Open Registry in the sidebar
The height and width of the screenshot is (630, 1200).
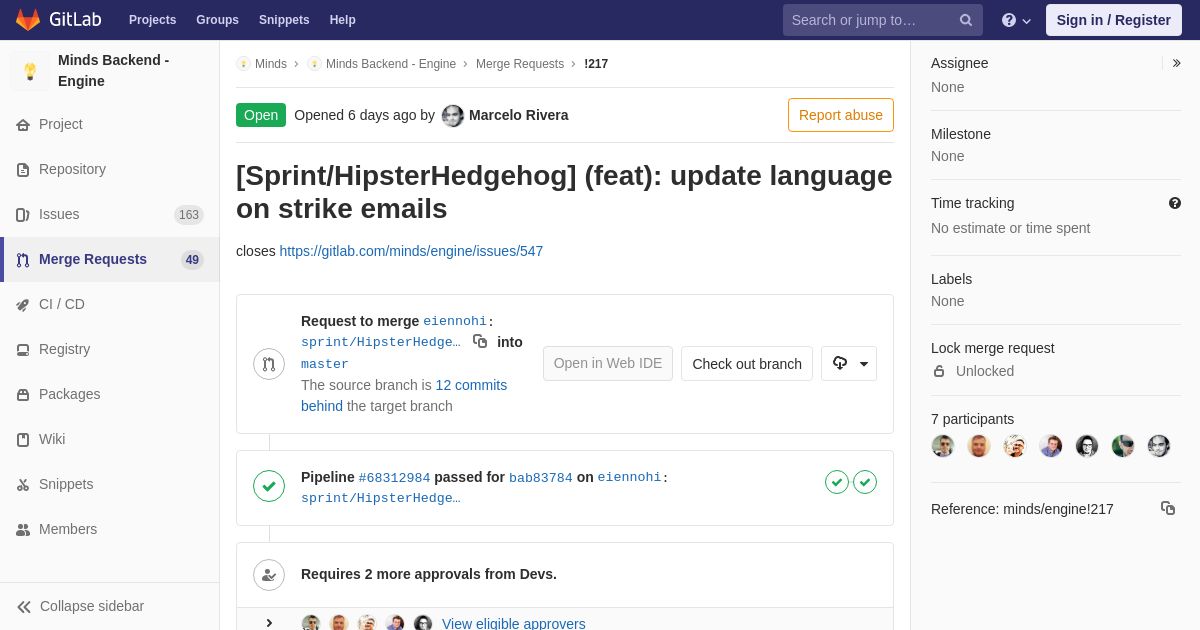click(x=110, y=349)
